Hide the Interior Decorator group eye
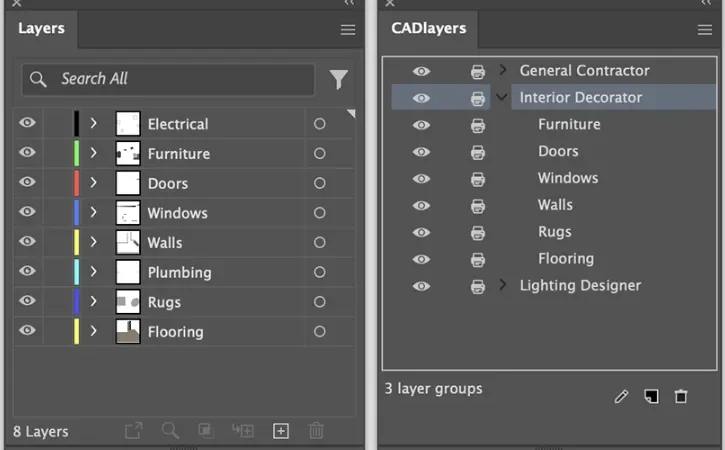725x450 pixels. pos(421,98)
